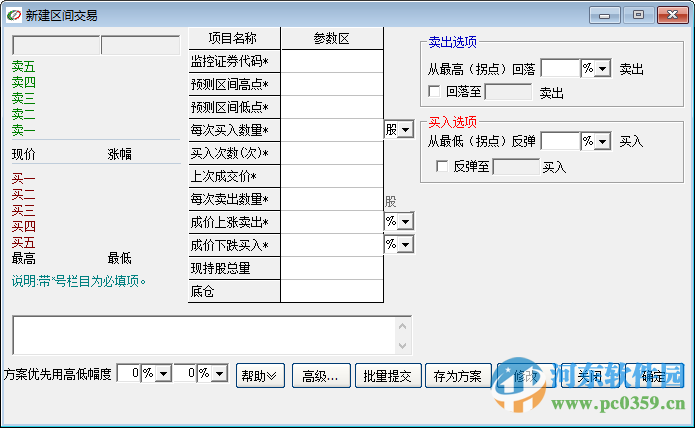Image resolution: width=695 pixels, height=428 pixels.
Task: Click the 确定 button
Action: (654, 376)
